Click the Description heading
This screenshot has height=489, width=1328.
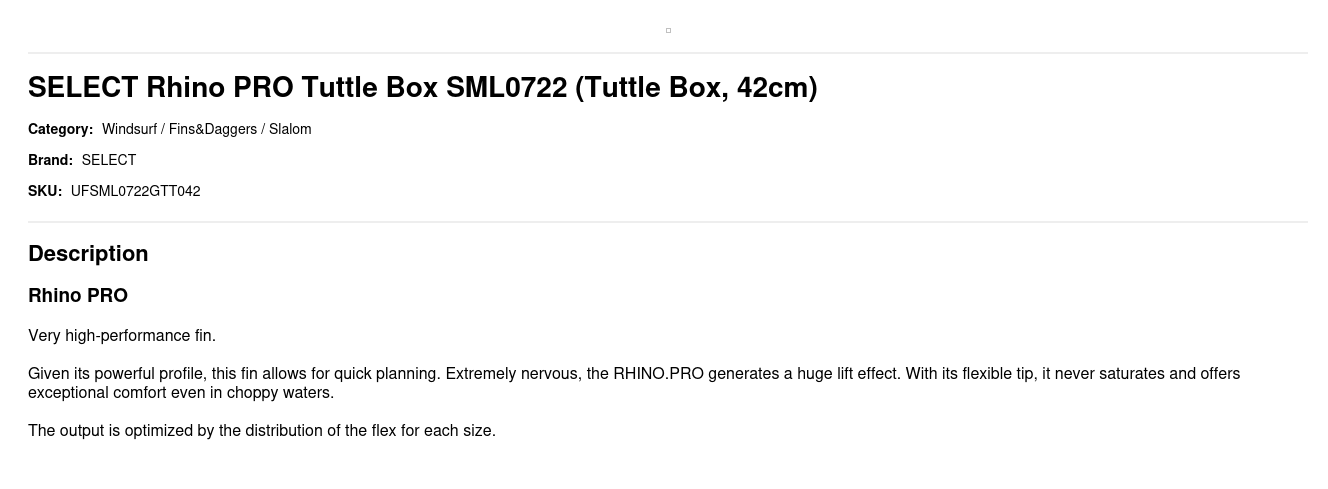point(88,254)
